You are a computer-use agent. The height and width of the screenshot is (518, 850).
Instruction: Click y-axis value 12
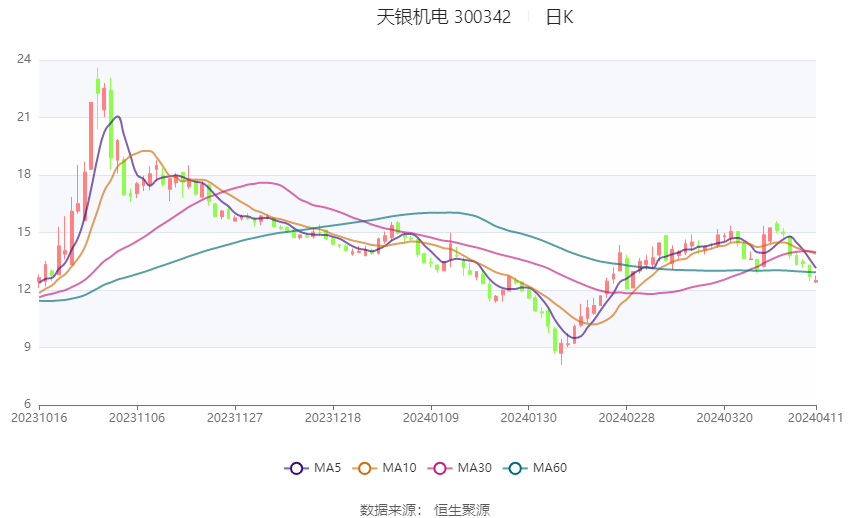24,289
